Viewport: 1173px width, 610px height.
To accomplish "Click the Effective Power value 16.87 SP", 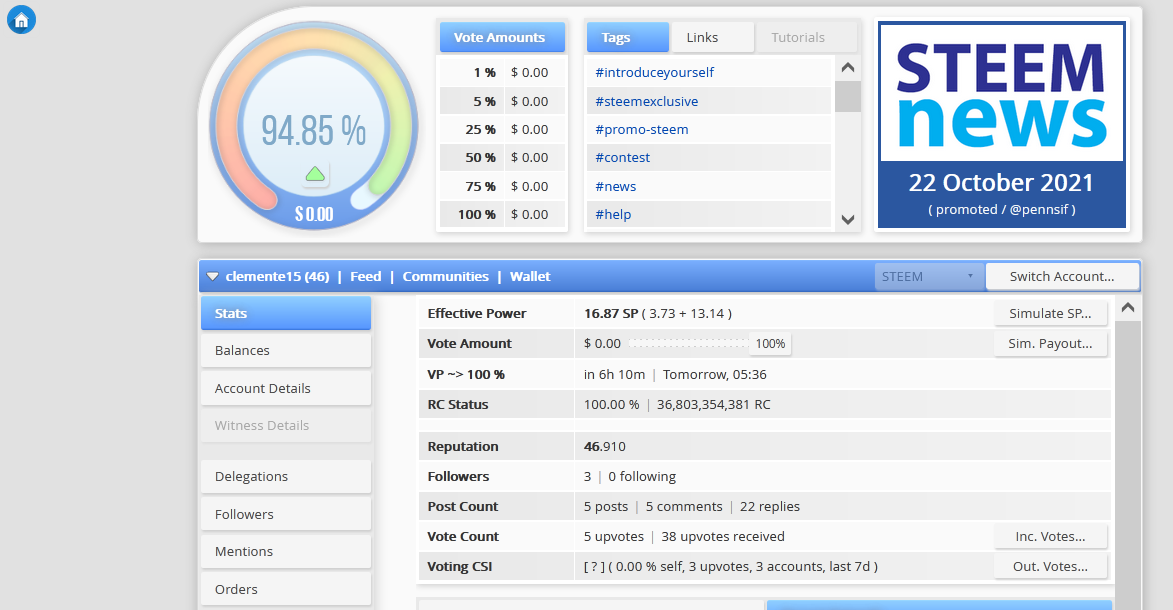I will pos(610,314).
